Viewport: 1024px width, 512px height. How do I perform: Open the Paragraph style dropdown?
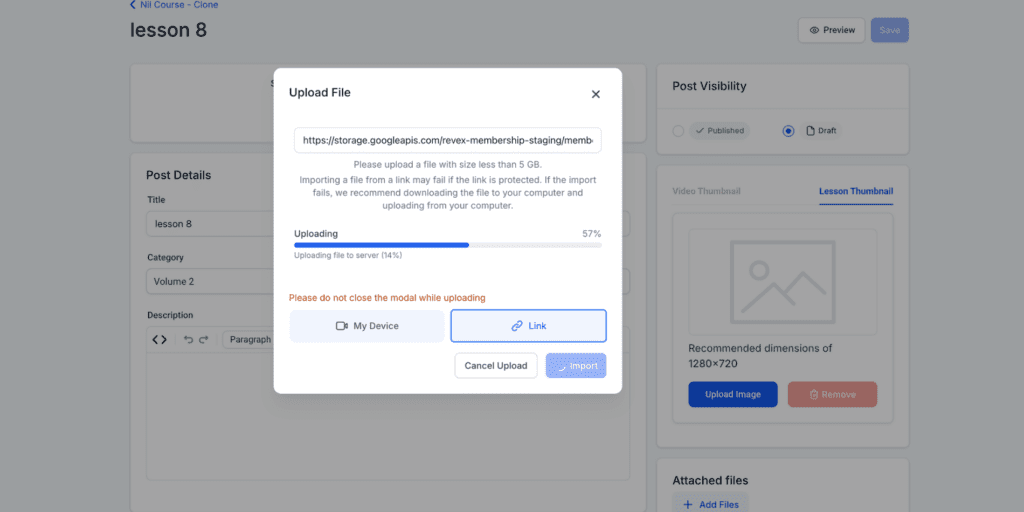coord(250,340)
